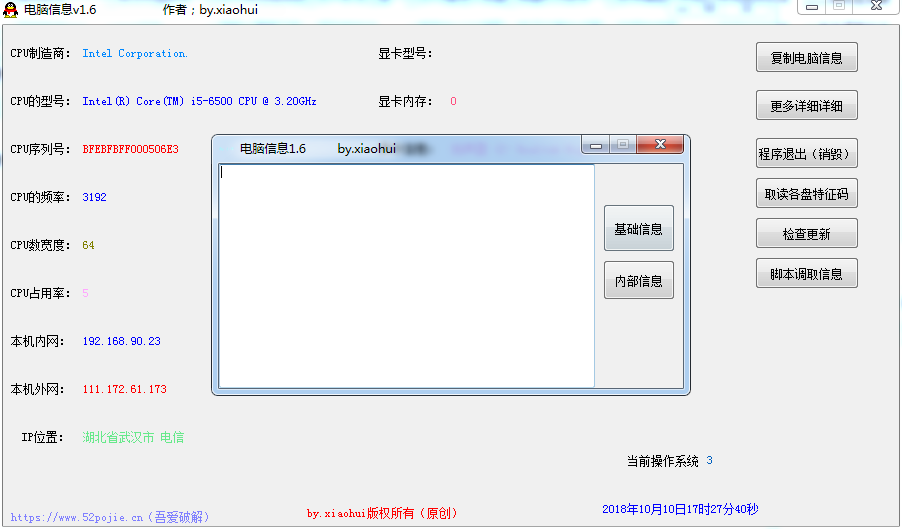Click the CPU data width value 64
The height and width of the screenshot is (529, 902).
coord(88,246)
